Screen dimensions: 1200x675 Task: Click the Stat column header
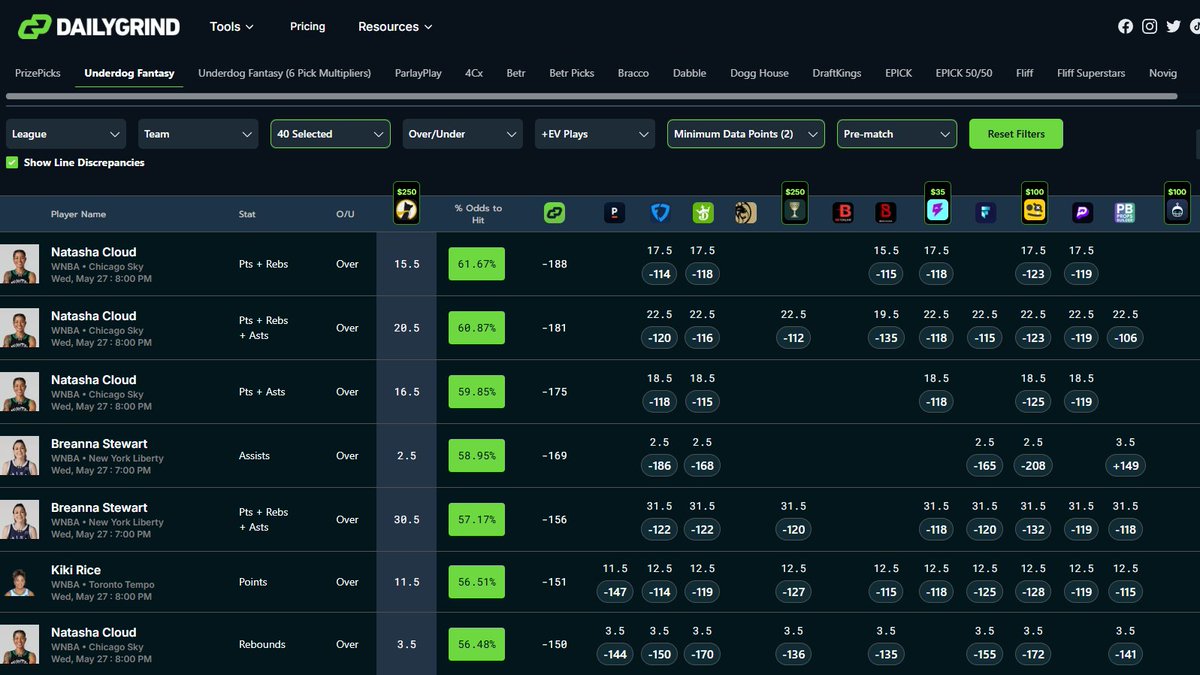click(x=247, y=214)
